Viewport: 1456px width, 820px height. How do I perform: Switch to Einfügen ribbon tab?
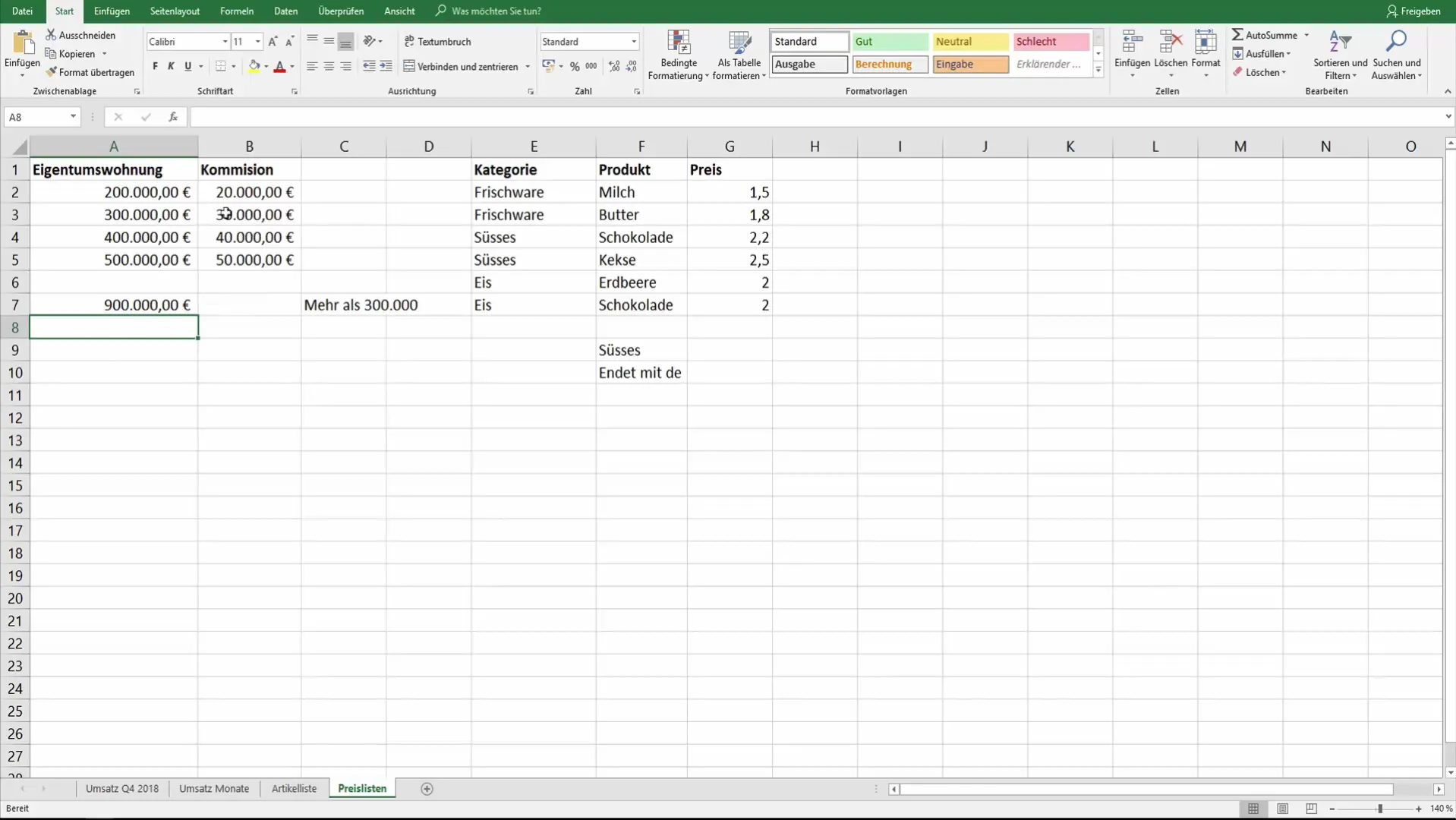tap(112, 11)
